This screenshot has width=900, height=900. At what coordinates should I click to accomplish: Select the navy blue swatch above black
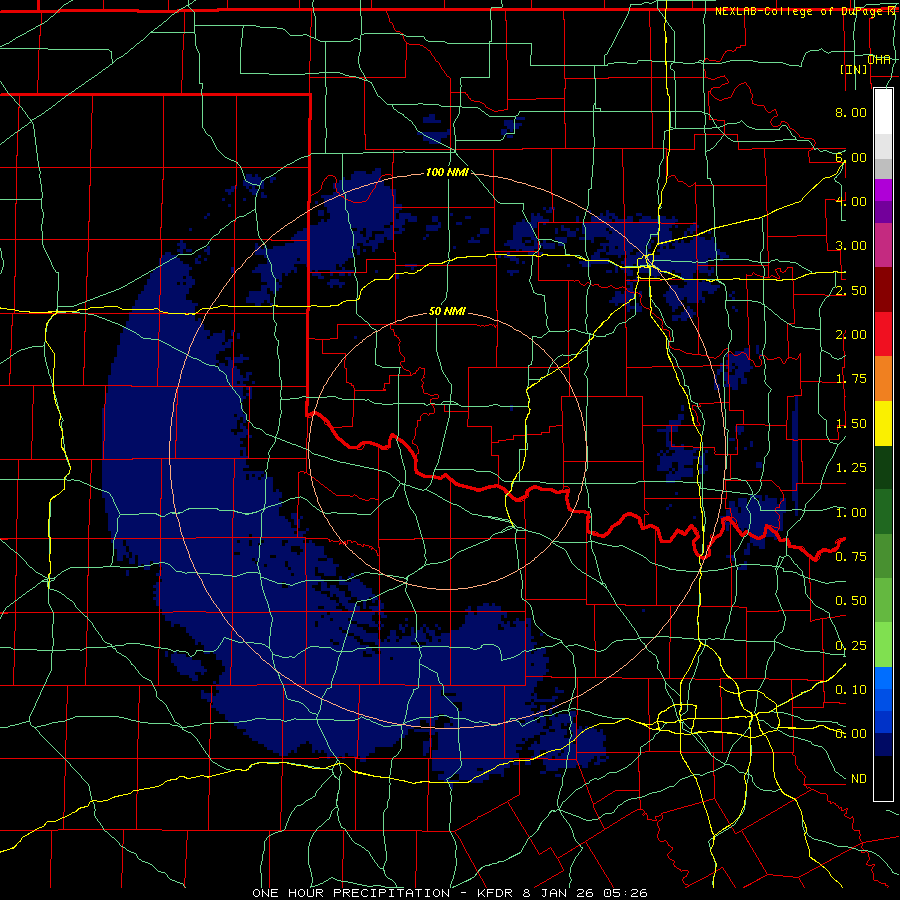pyautogui.click(x=883, y=745)
